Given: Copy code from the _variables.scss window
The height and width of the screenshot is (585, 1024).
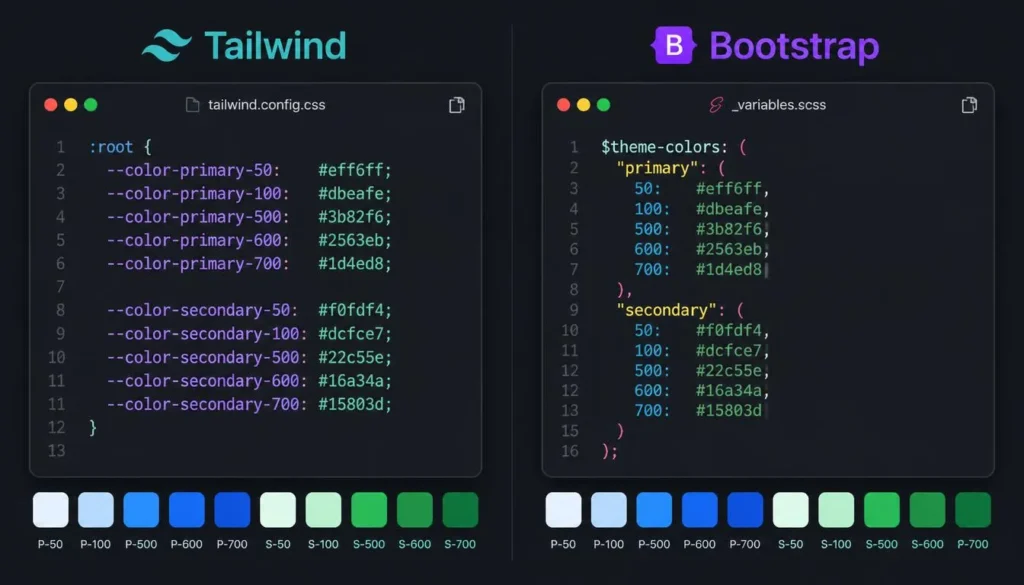Looking at the screenshot, I should (x=969, y=105).
